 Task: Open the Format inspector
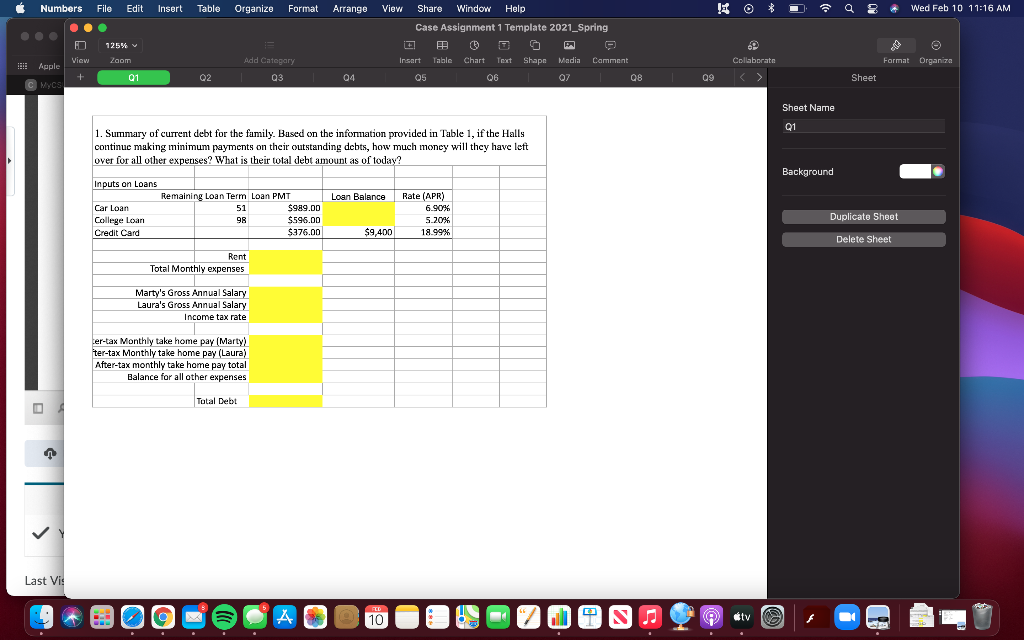coord(896,46)
